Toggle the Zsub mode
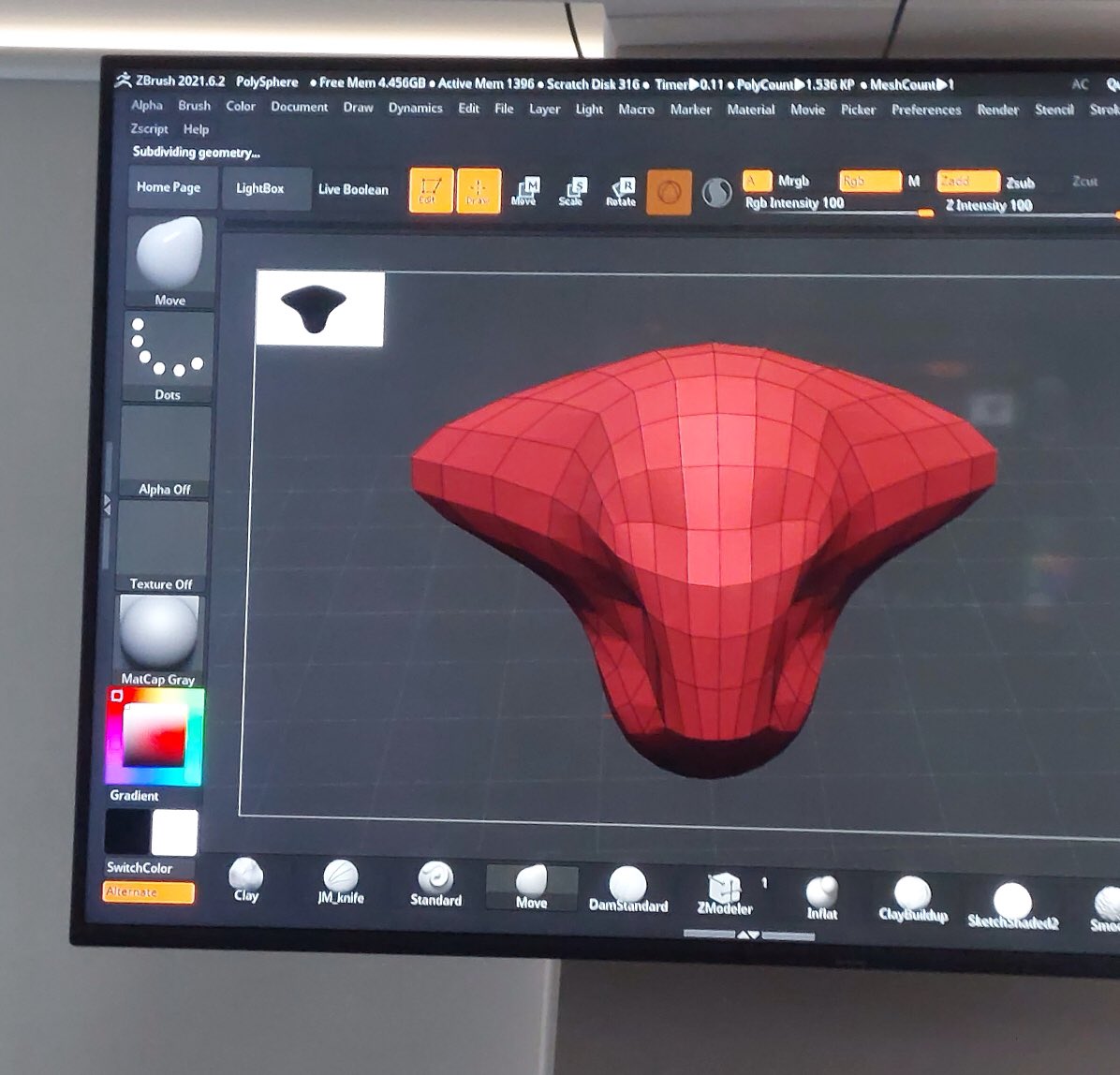1120x1075 pixels. [1020, 183]
